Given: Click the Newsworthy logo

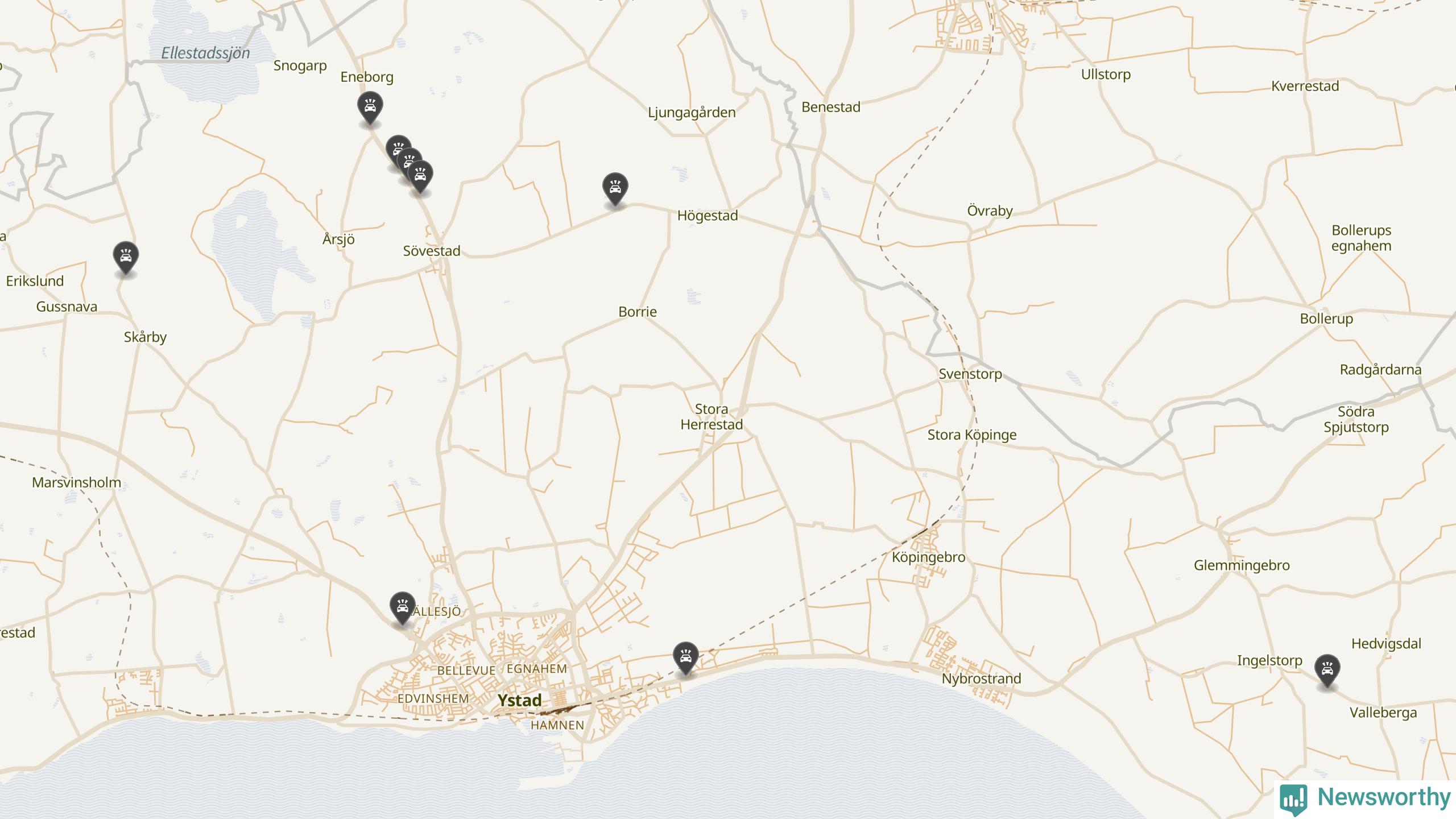Looking at the screenshot, I should pyautogui.click(x=1366, y=798).
